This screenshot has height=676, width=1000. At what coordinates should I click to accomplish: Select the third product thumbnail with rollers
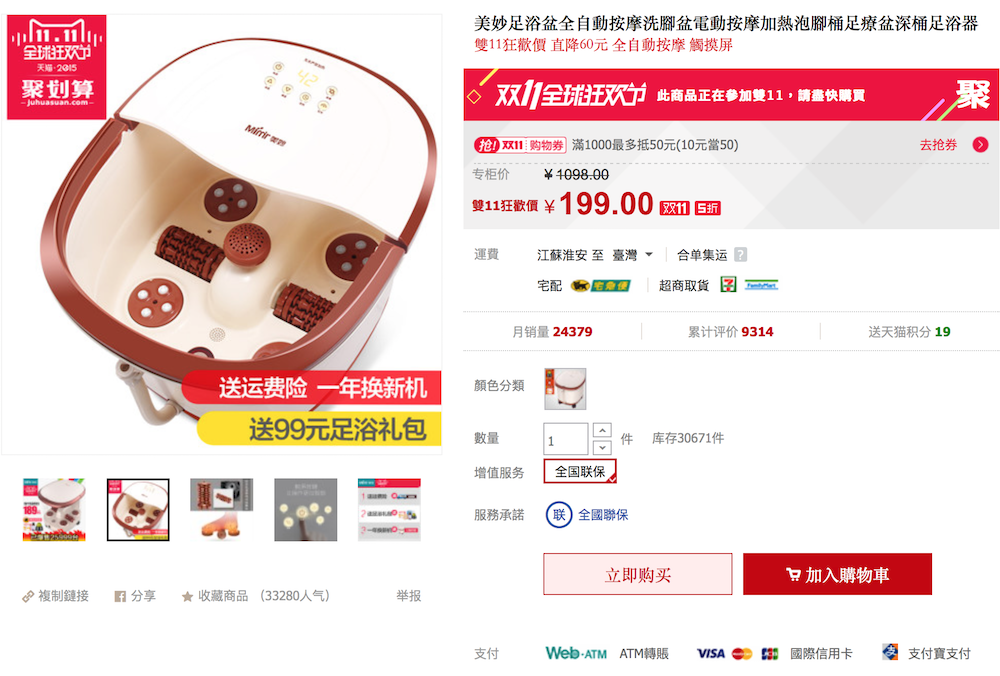click(222, 510)
